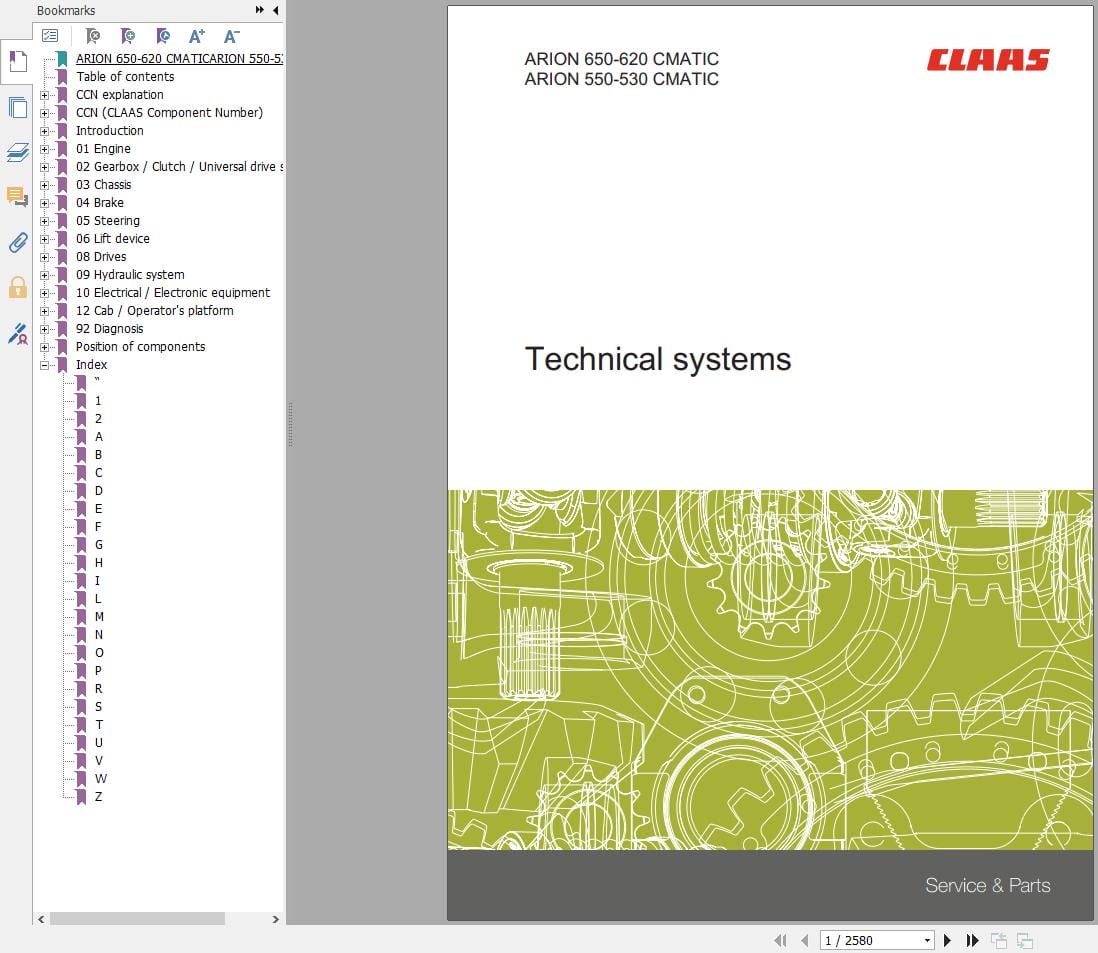The height and width of the screenshot is (953, 1098).
Task: Open the Security lock panel
Action: coord(18,287)
